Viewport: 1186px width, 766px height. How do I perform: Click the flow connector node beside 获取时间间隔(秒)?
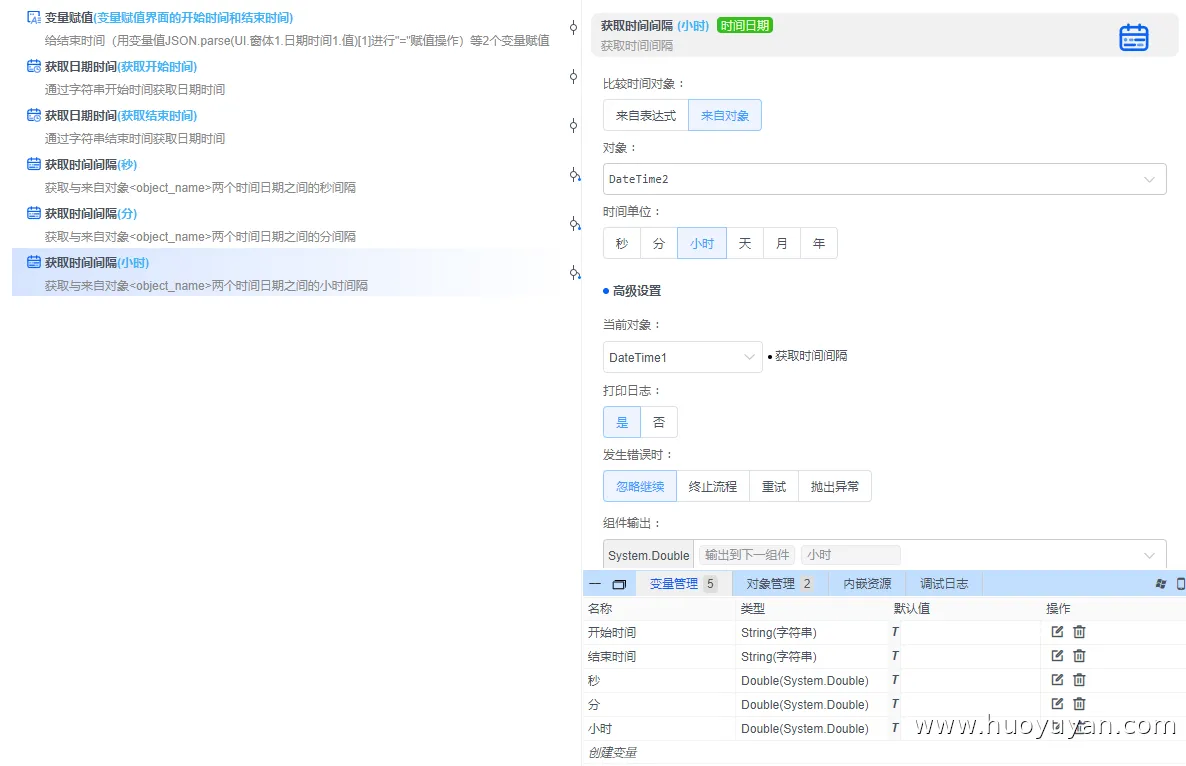click(574, 175)
